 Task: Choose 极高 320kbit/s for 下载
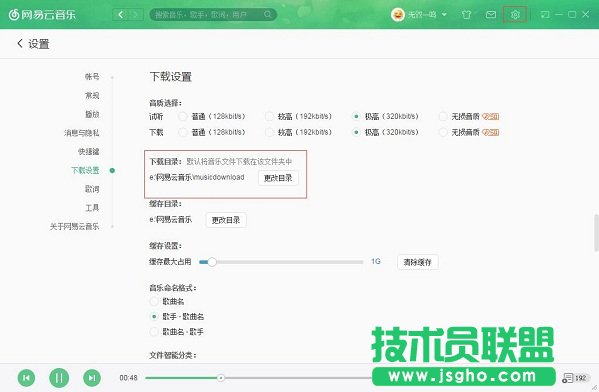[x=356, y=132]
